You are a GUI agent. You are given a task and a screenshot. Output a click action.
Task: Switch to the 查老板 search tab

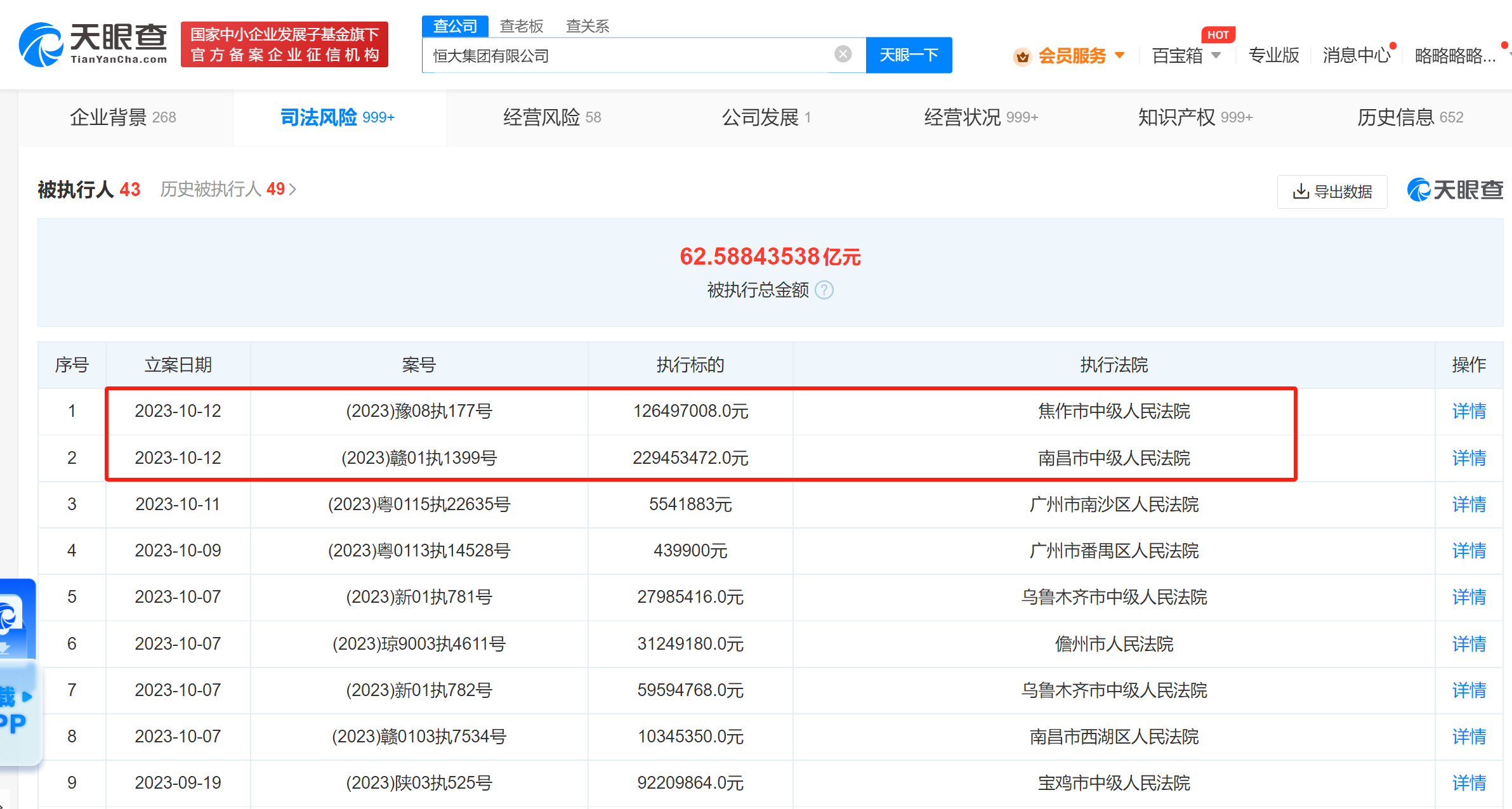(x=522, y=26)
